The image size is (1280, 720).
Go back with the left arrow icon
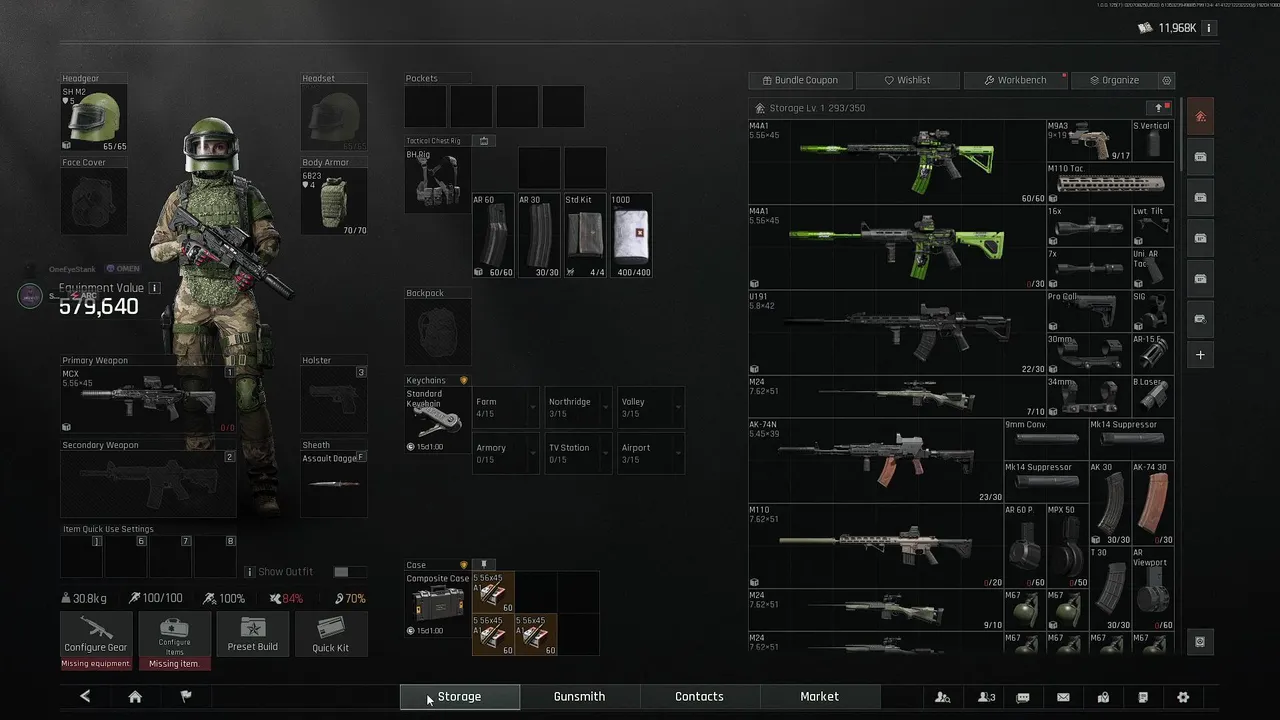pyautogui.click(x=85, y=696)
